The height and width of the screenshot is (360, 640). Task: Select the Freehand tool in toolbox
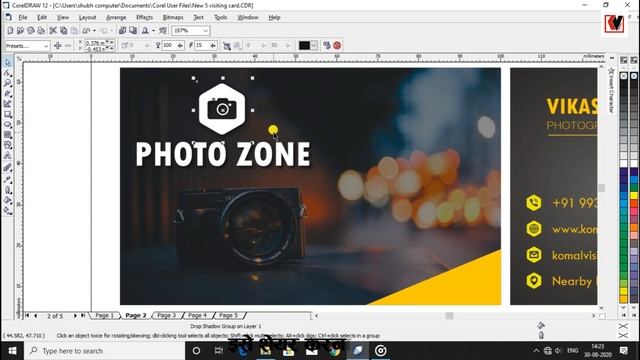pos(7,93)
